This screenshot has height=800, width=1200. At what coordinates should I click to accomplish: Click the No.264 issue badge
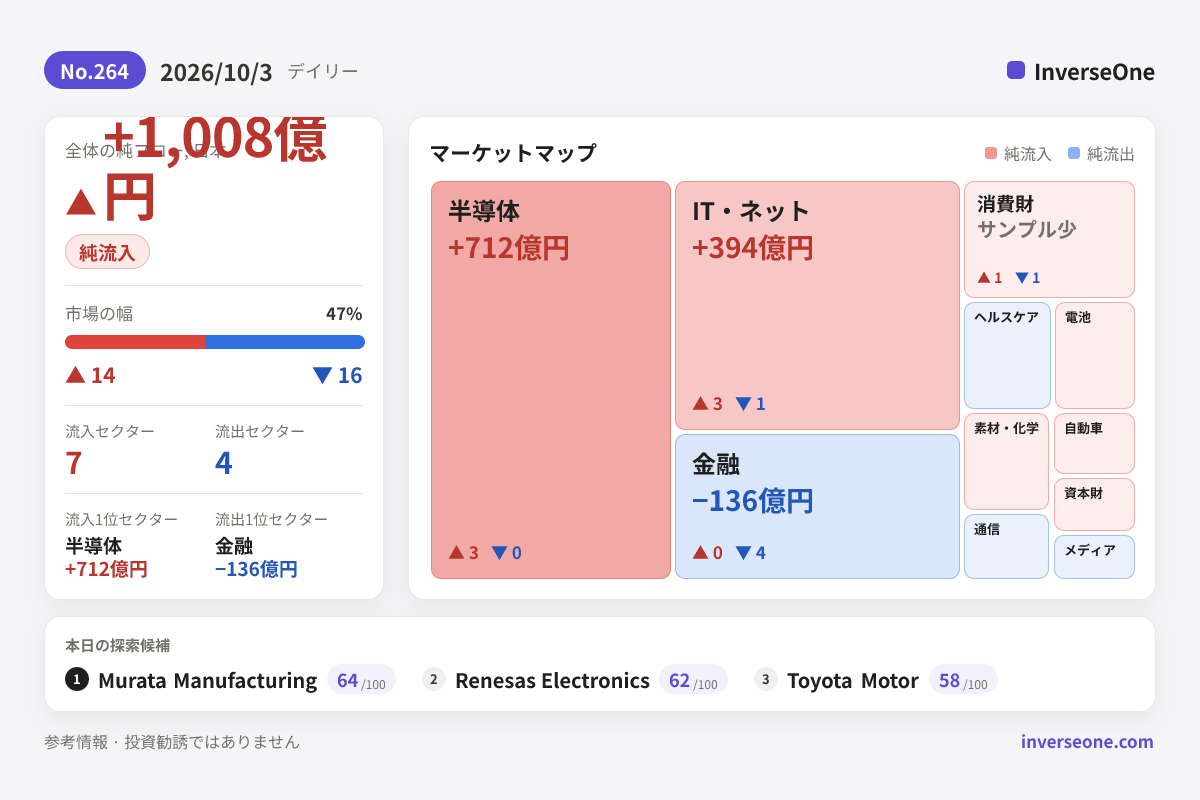(x=95, y=71)
